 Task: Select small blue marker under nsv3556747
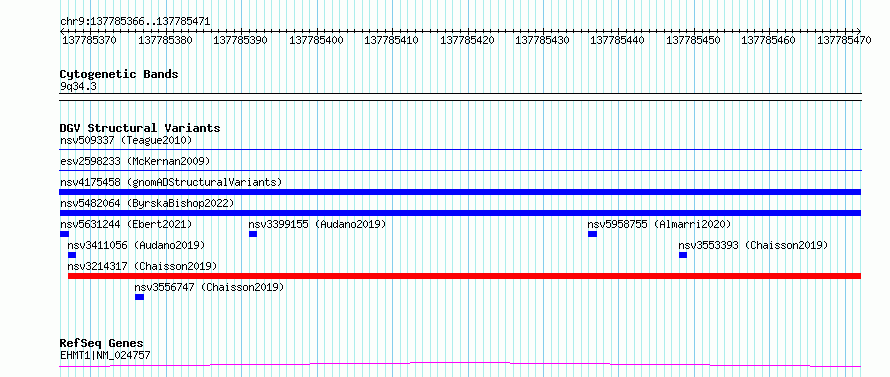[x=139, y=297]
